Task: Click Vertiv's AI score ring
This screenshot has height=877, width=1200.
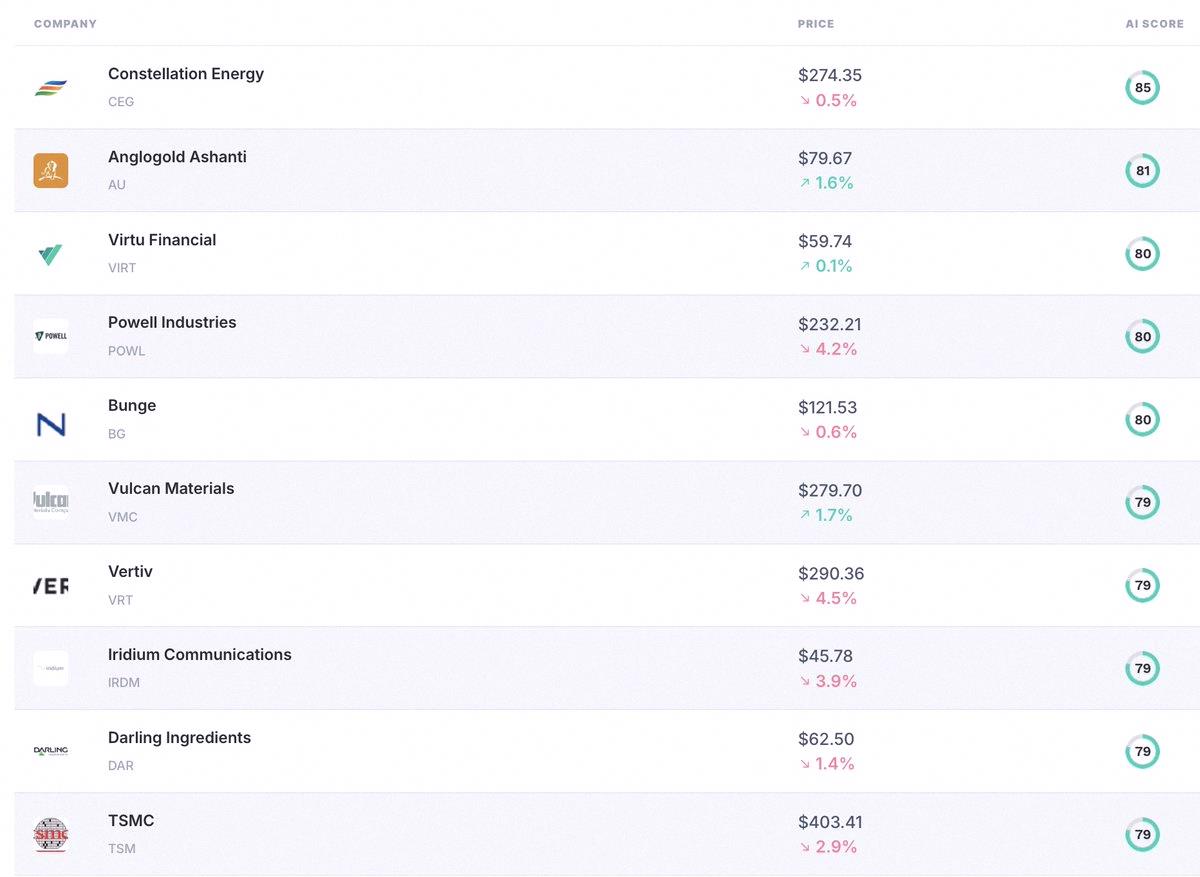Action: click(1143, 586)
